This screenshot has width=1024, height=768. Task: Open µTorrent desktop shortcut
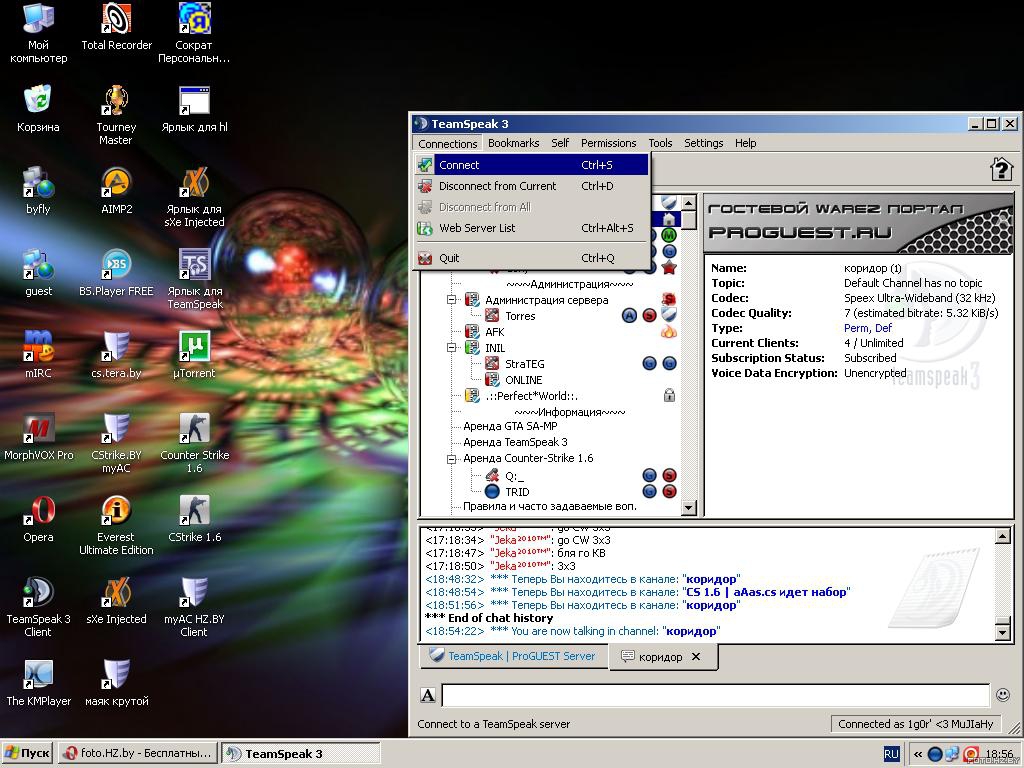[x=194, y=355]
